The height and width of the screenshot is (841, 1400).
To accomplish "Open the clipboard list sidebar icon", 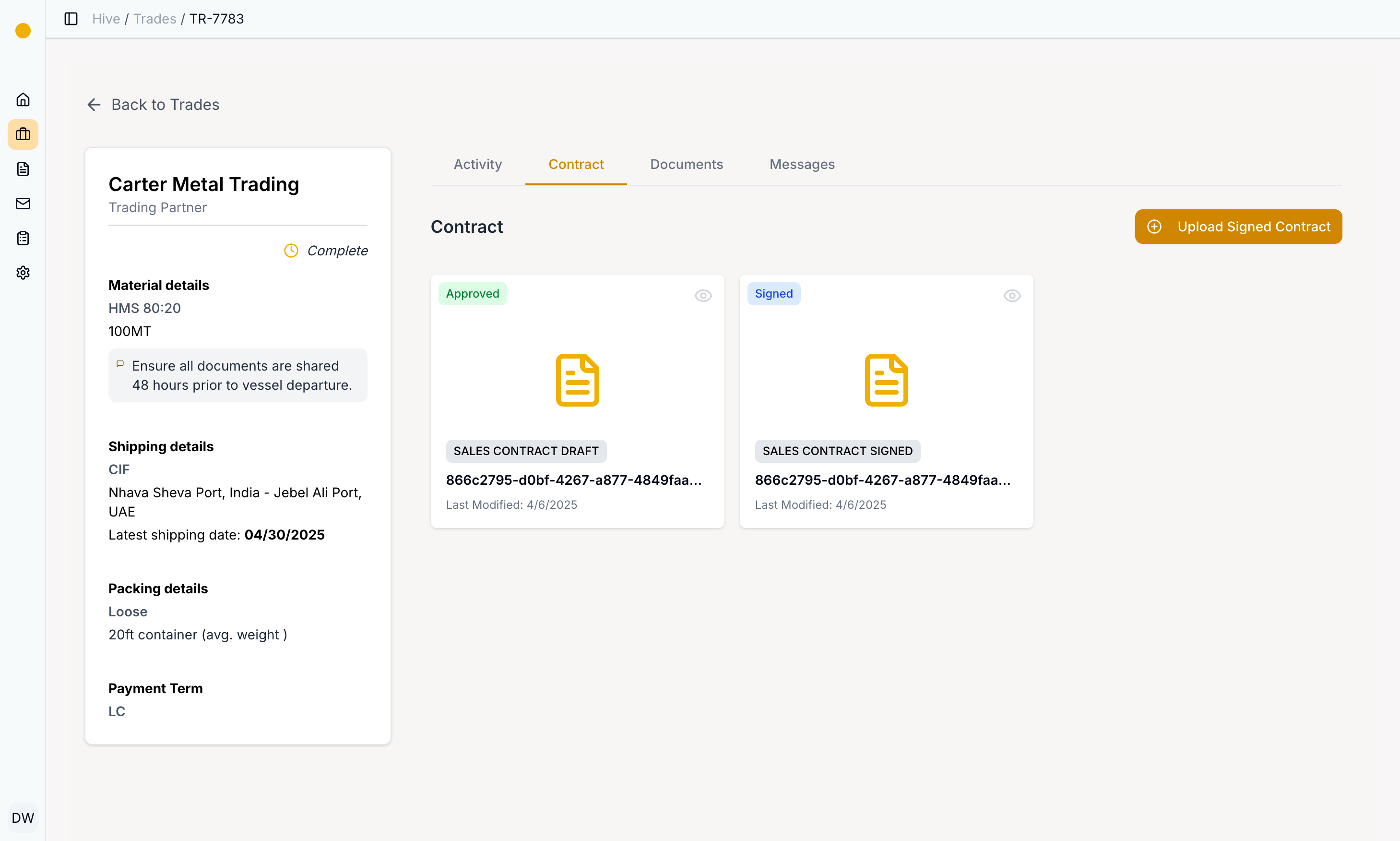I will (23, 238).
